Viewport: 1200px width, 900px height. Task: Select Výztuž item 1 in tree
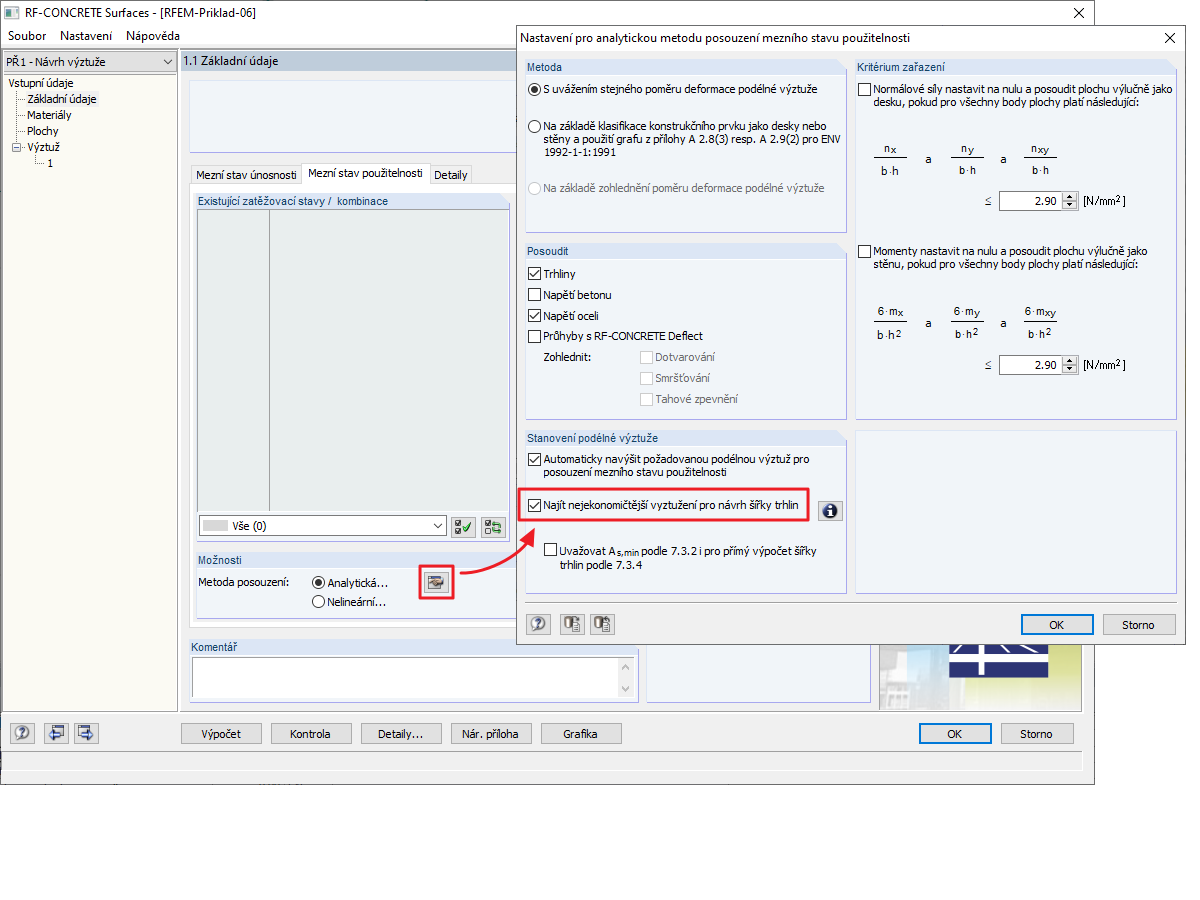click(50, 163)
